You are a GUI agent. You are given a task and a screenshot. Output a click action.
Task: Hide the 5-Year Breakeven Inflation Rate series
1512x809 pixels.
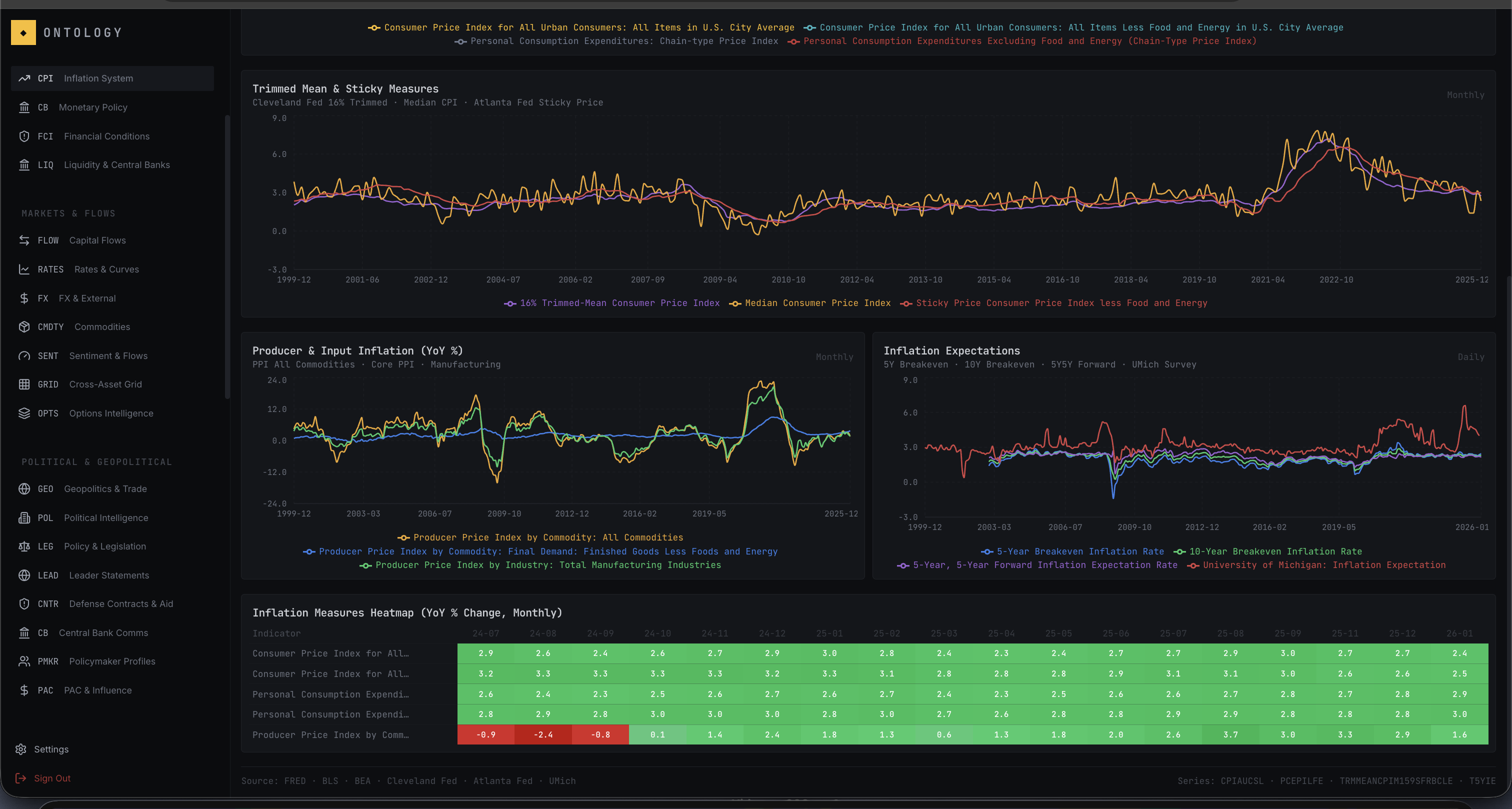[x=1073, y=551]
